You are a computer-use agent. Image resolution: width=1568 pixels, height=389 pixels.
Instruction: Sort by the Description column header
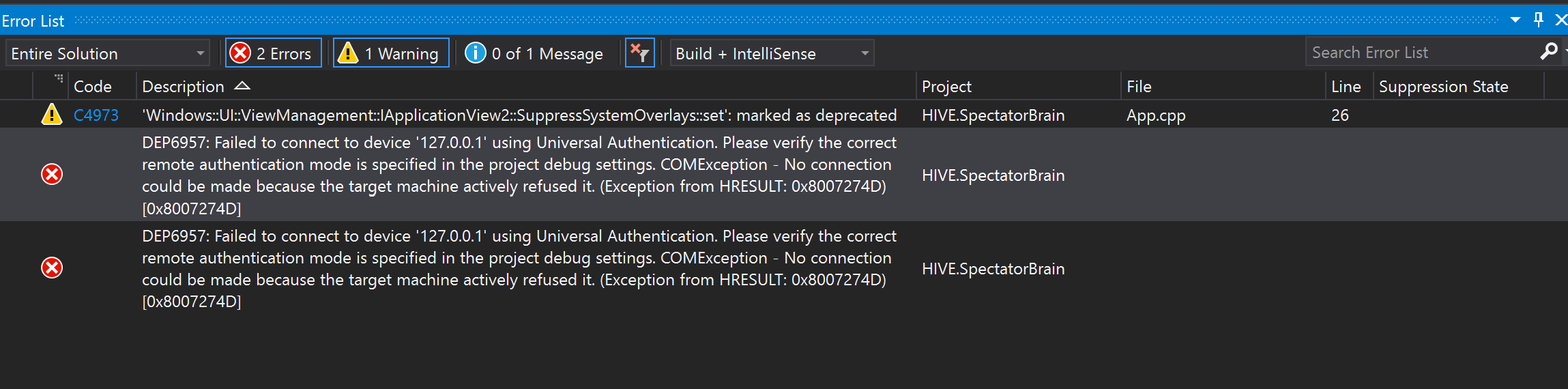[x=183, y=87]
